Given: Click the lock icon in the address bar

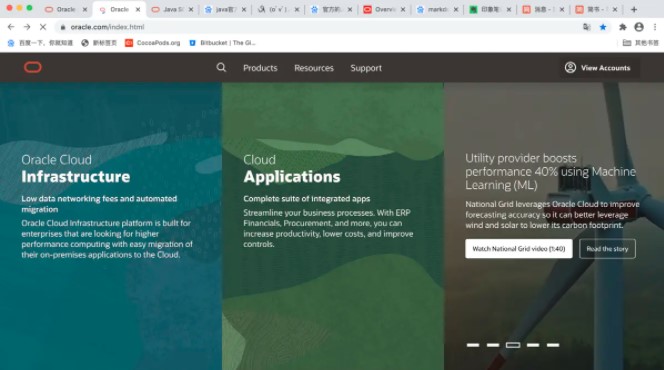Looking at the screenshot, I should (63, 27).
